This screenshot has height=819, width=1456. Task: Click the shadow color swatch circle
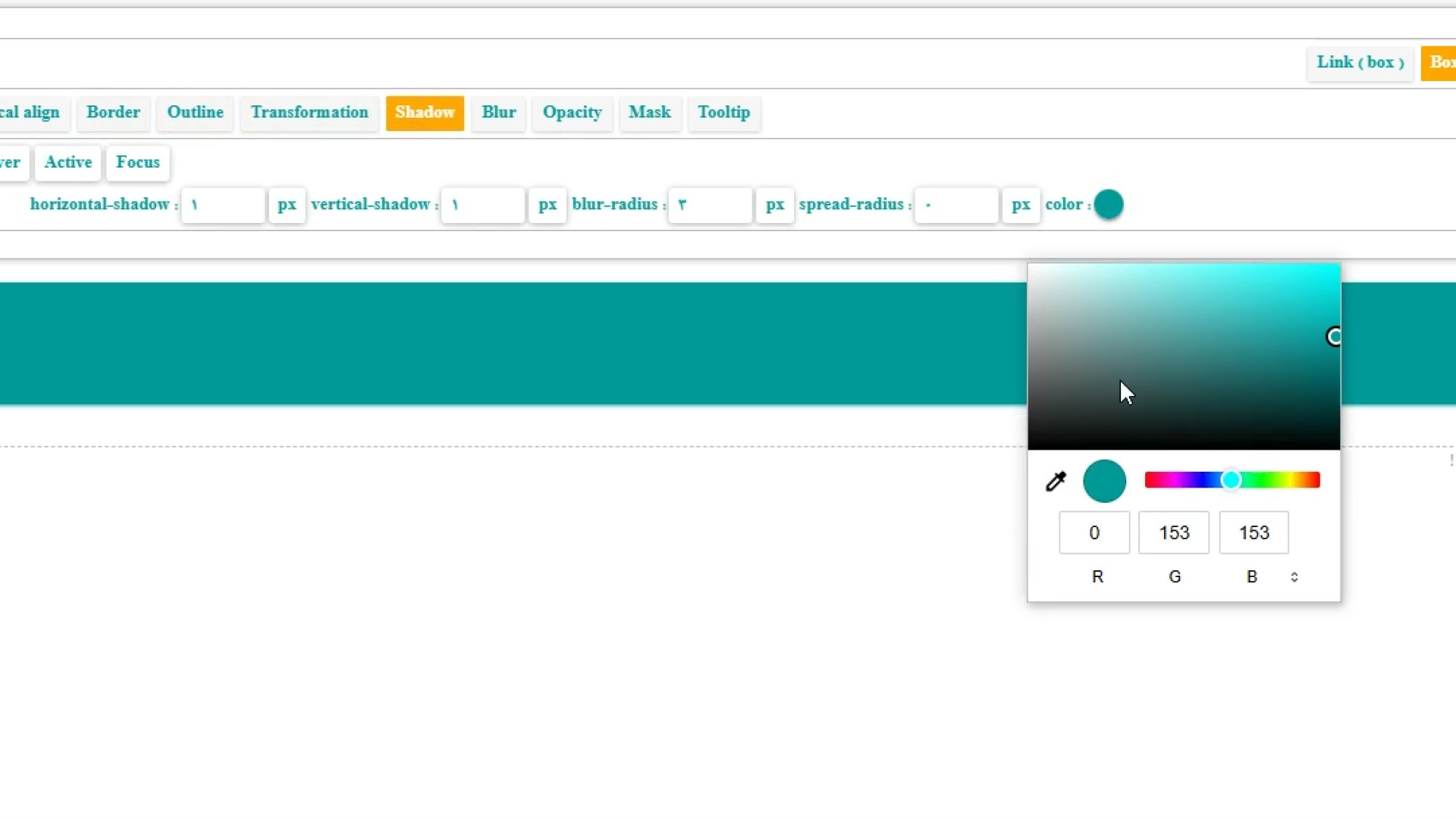(1108, 205)
